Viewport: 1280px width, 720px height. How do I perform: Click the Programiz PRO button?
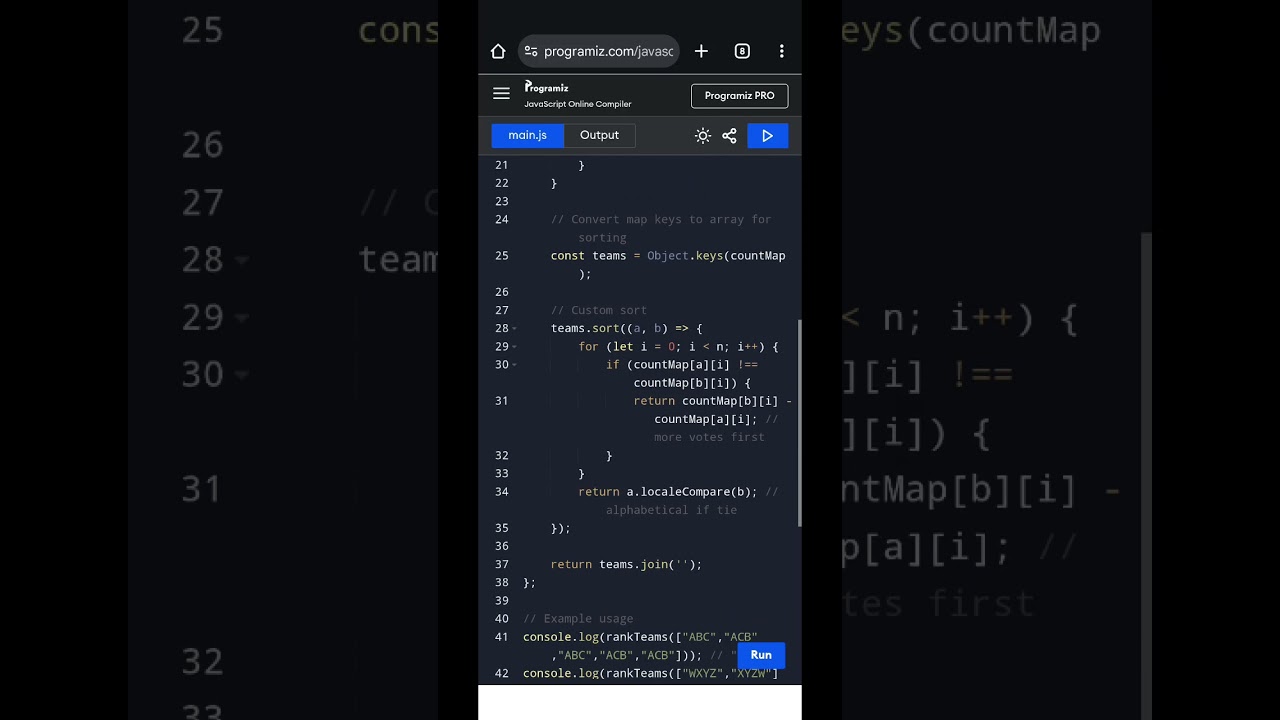[739, 96]
